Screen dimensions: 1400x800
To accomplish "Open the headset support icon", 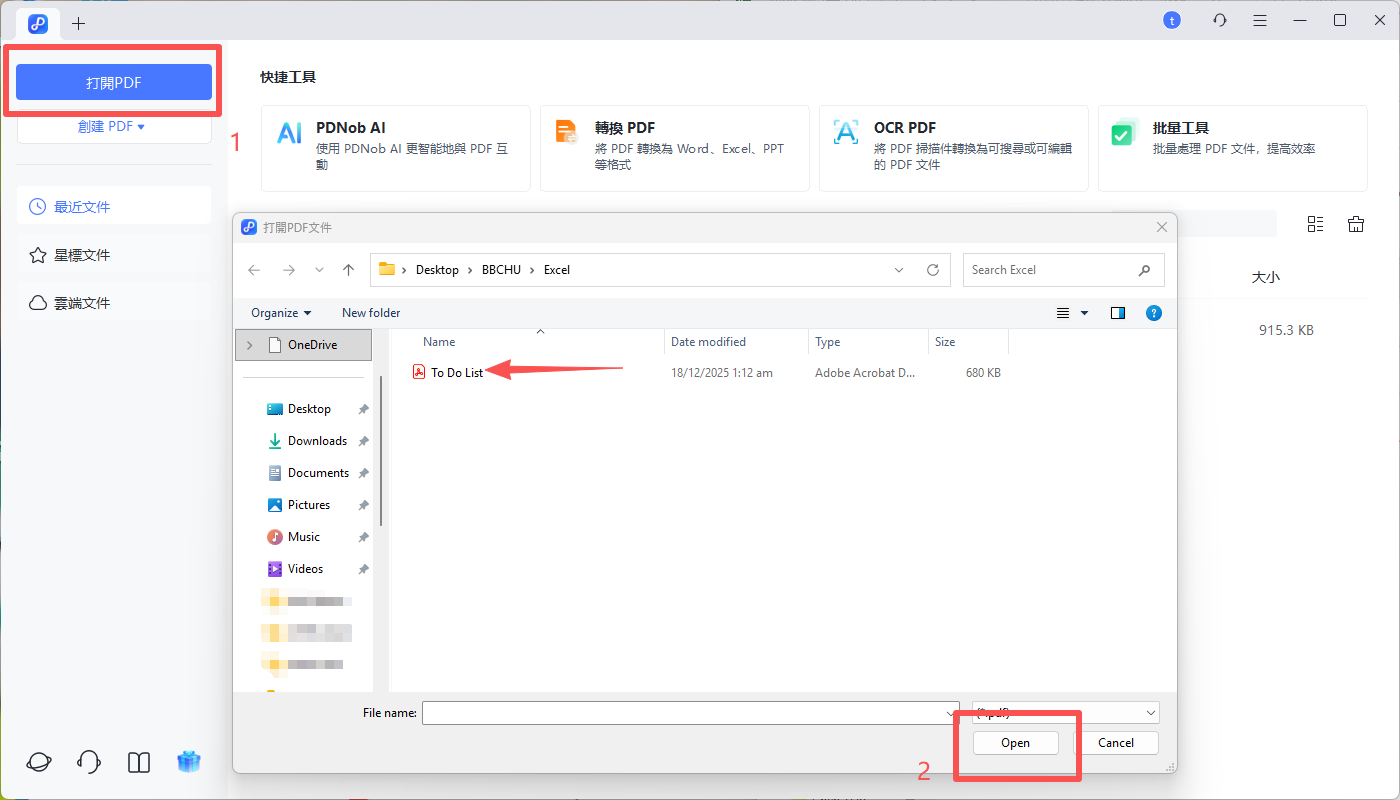I will point(89,762).
